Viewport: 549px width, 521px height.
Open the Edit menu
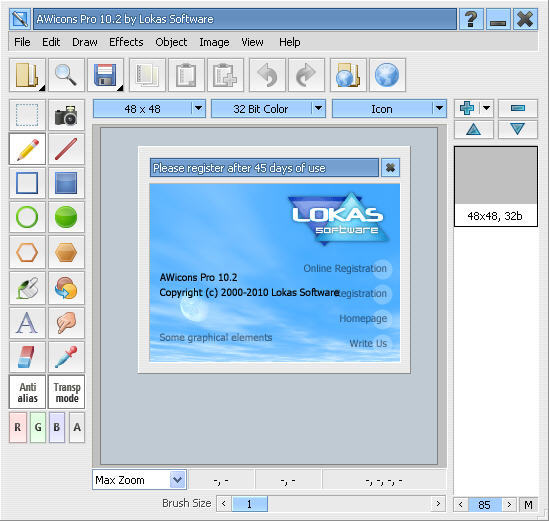coord(51,42)
